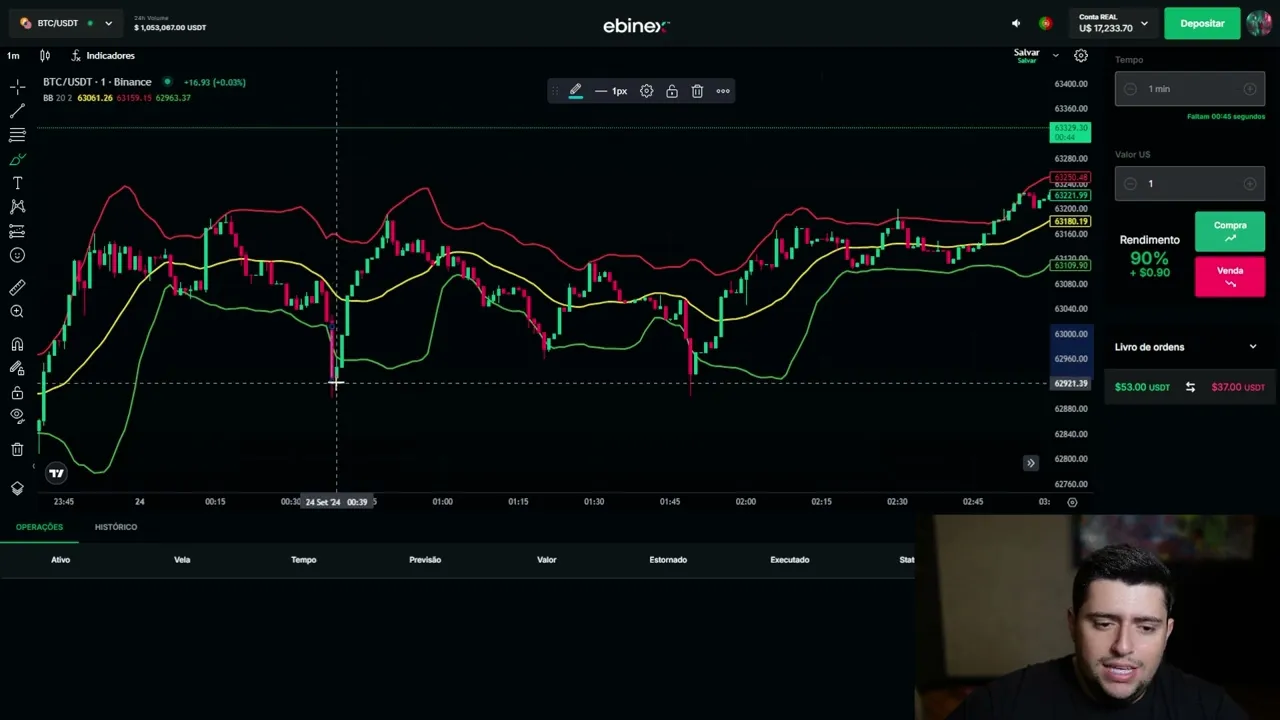The height and width of the screenshot is (720, 1280).
Task: Click the order book swap arrows icon
Action: coord(1190,387)
